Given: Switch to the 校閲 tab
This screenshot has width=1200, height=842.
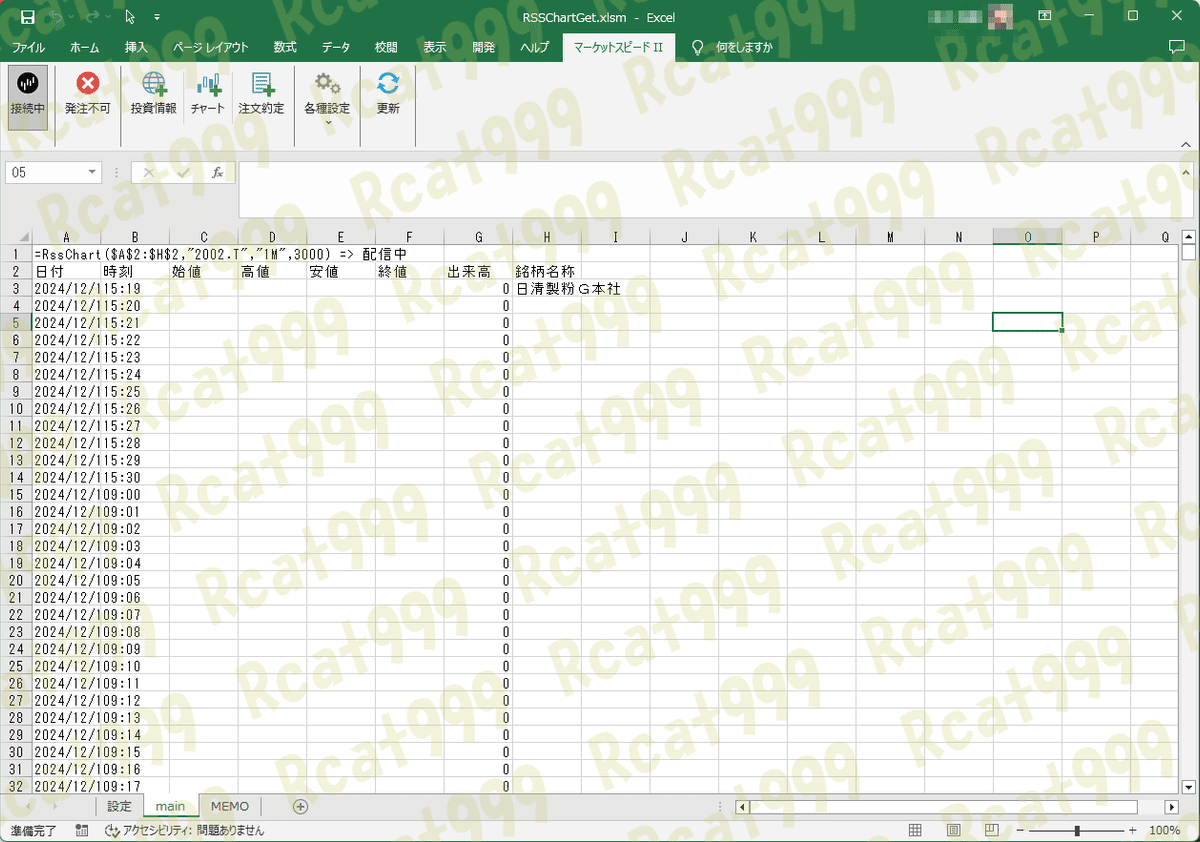Looking at the screenshot, I should click(x=386, y=47).
